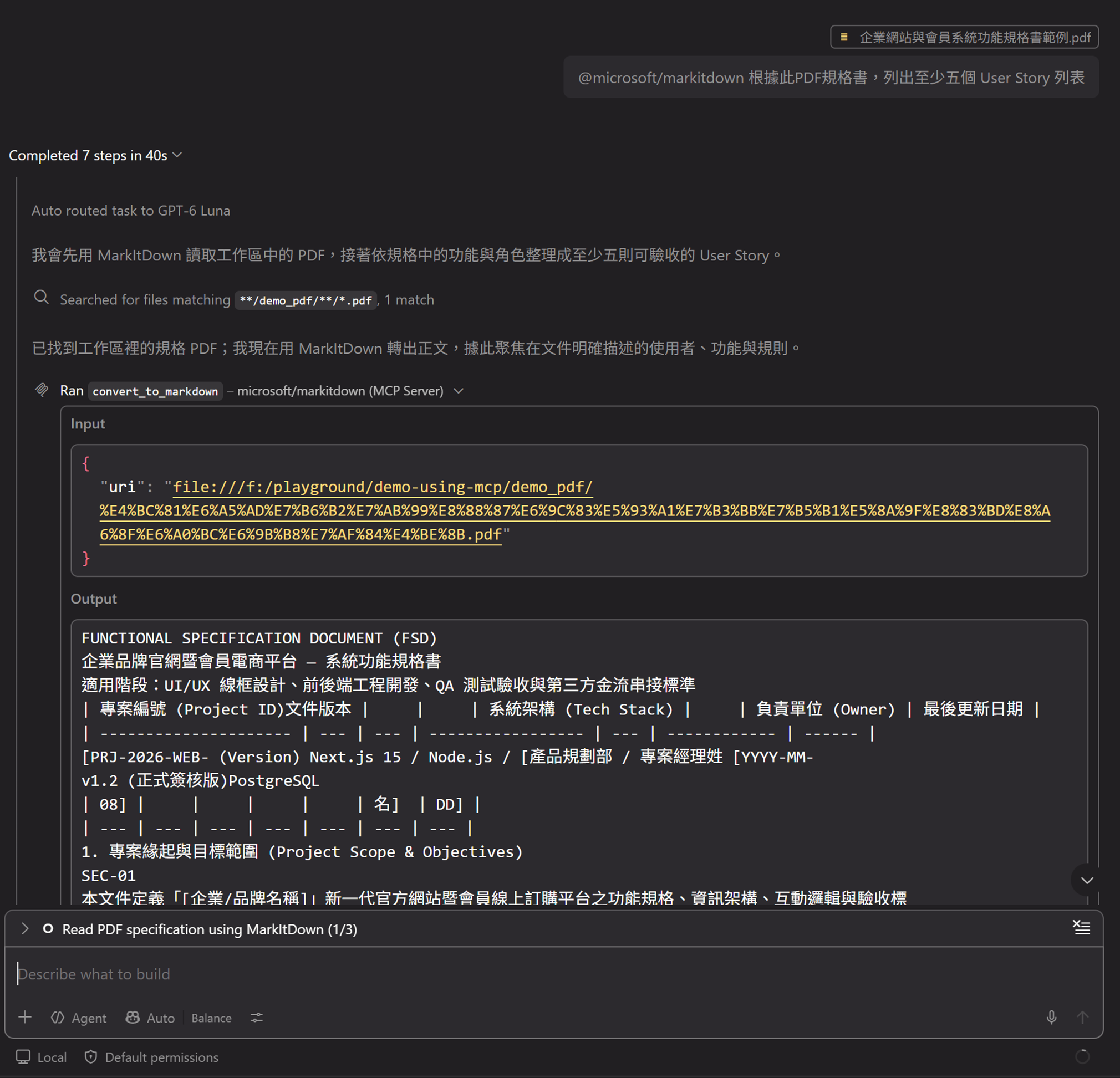Clear the todo list with the icon

point(1081,927)
